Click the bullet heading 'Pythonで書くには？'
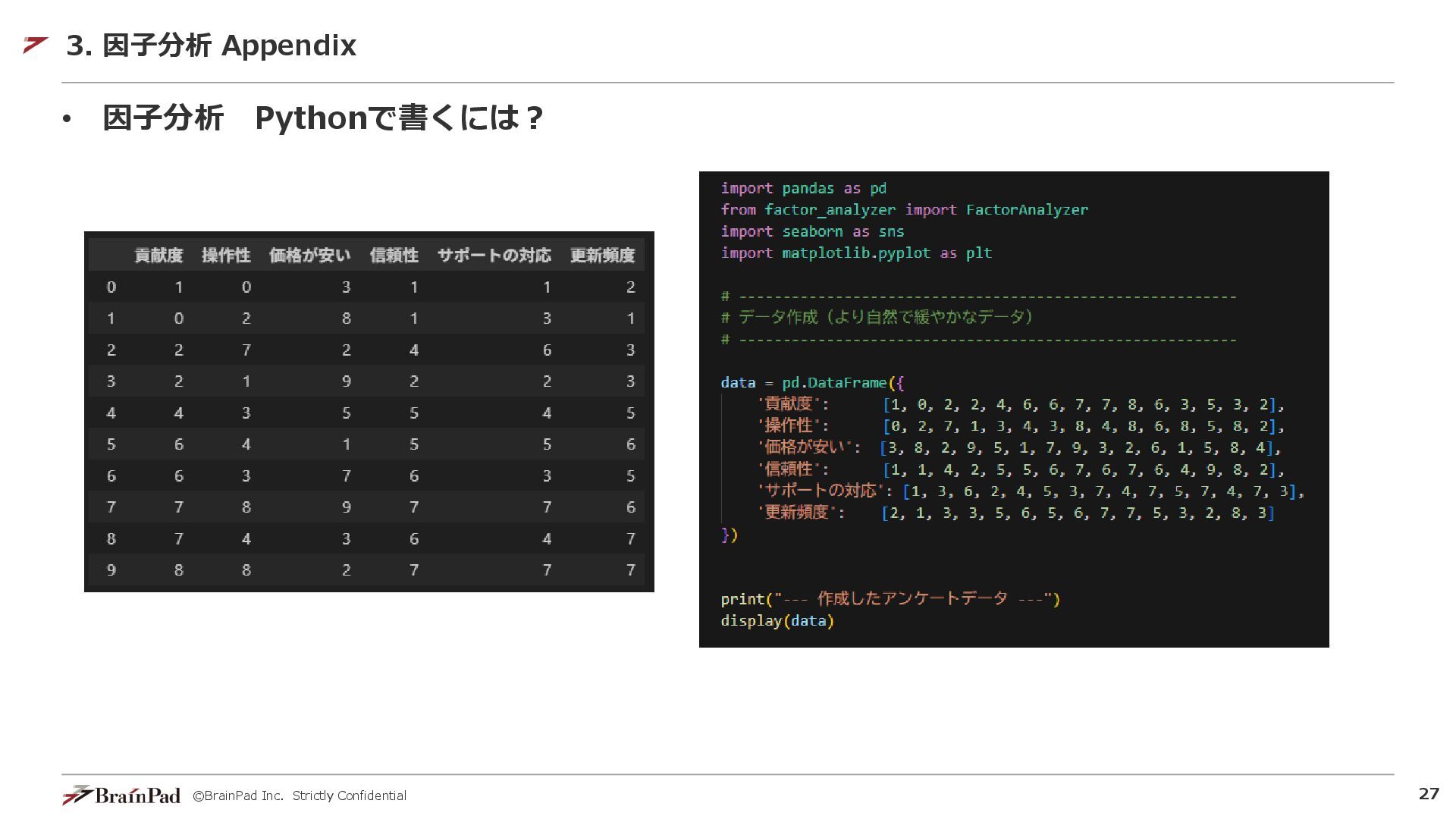1456x819 pixels. [399, 118]
